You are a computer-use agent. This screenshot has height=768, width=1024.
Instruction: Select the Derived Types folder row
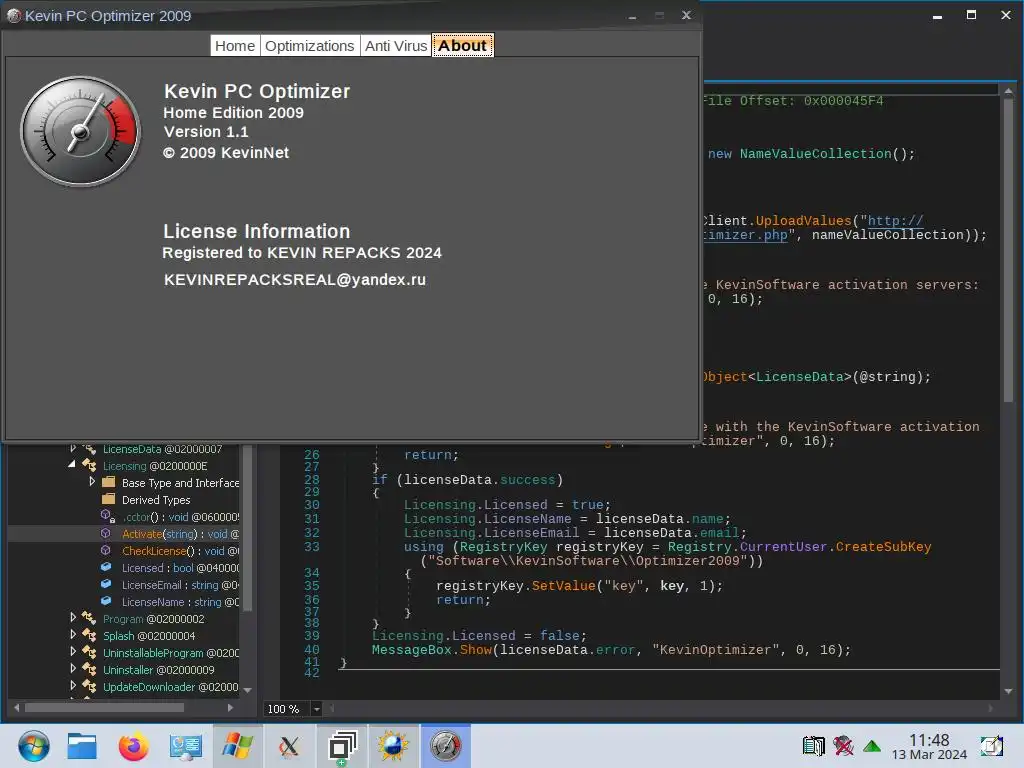[x=156, y=500]
